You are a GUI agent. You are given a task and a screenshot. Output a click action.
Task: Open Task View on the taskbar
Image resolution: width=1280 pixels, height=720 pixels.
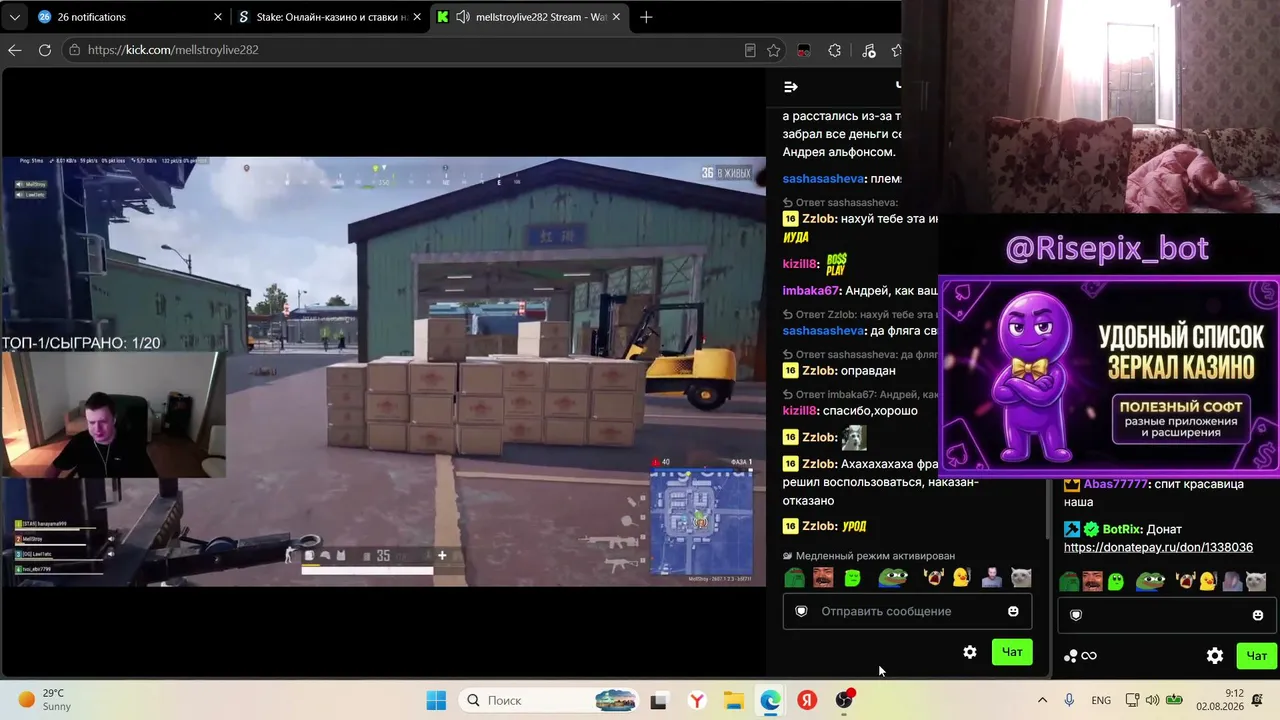[658, 700]
